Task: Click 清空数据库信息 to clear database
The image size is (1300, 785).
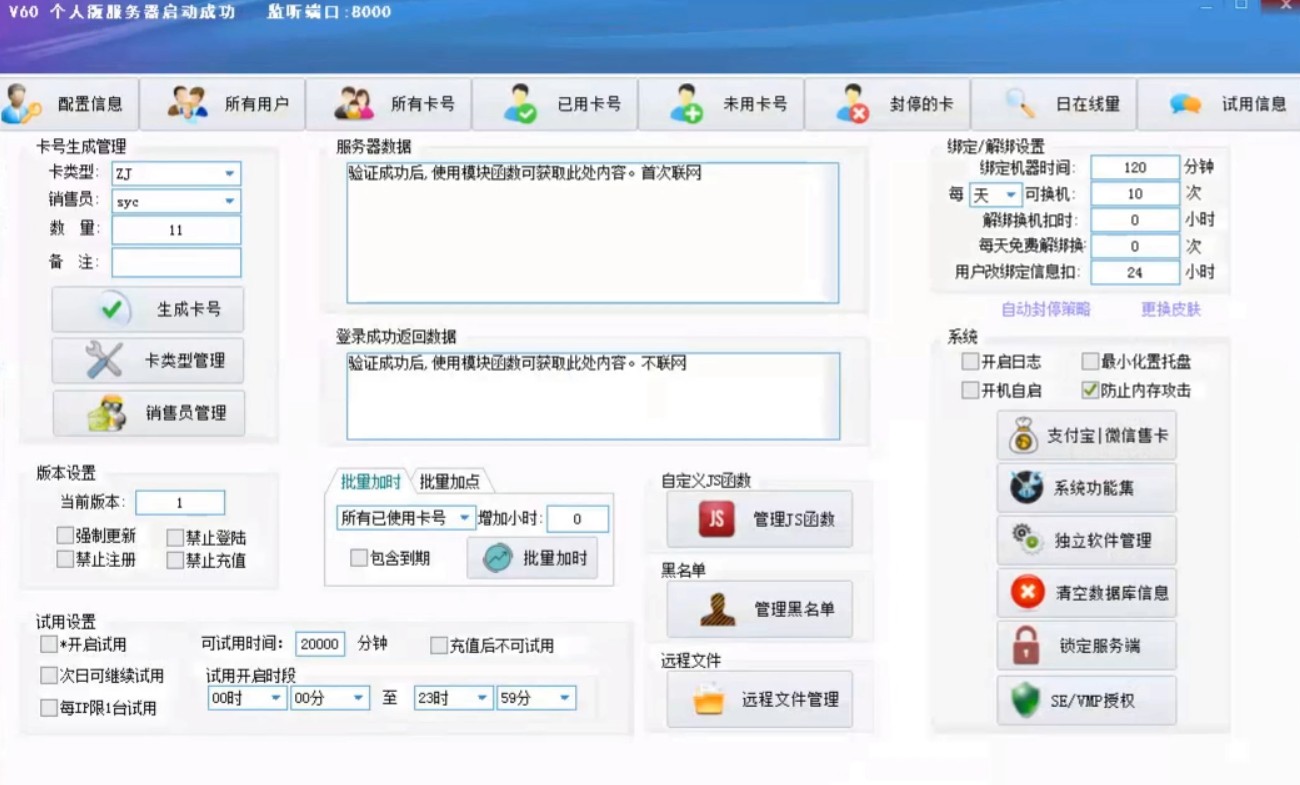Action: [x=1087, y=592]
